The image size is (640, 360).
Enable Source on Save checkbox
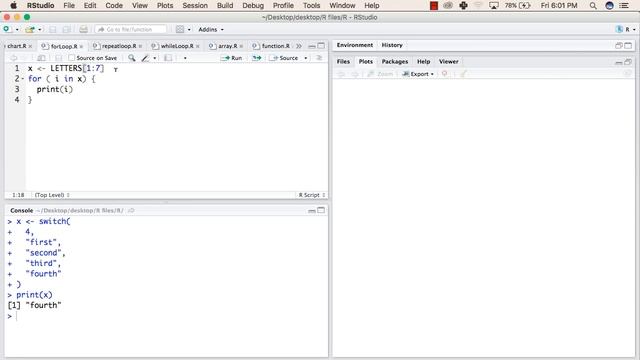(72, 58)
